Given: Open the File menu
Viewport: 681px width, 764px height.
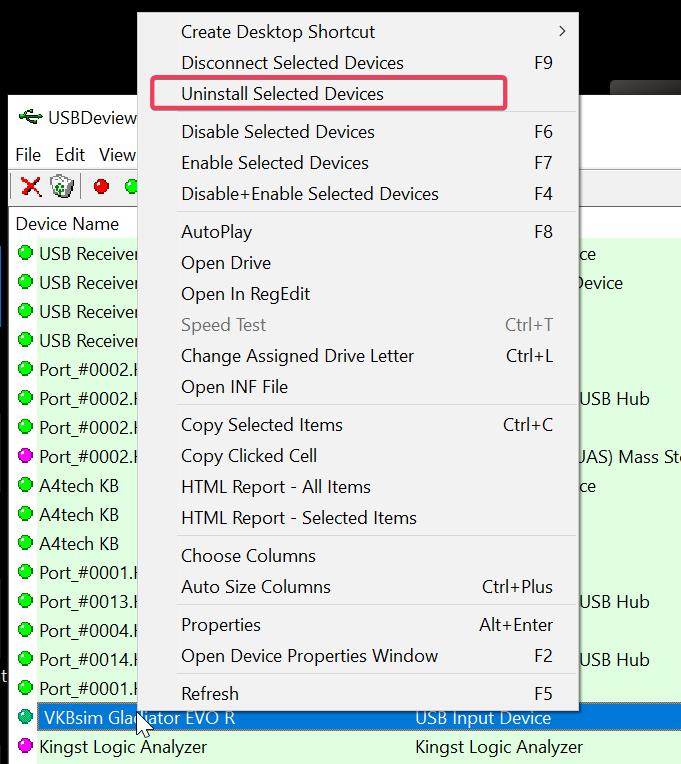Looking at the screenshot, I should (x=28, y=155).
